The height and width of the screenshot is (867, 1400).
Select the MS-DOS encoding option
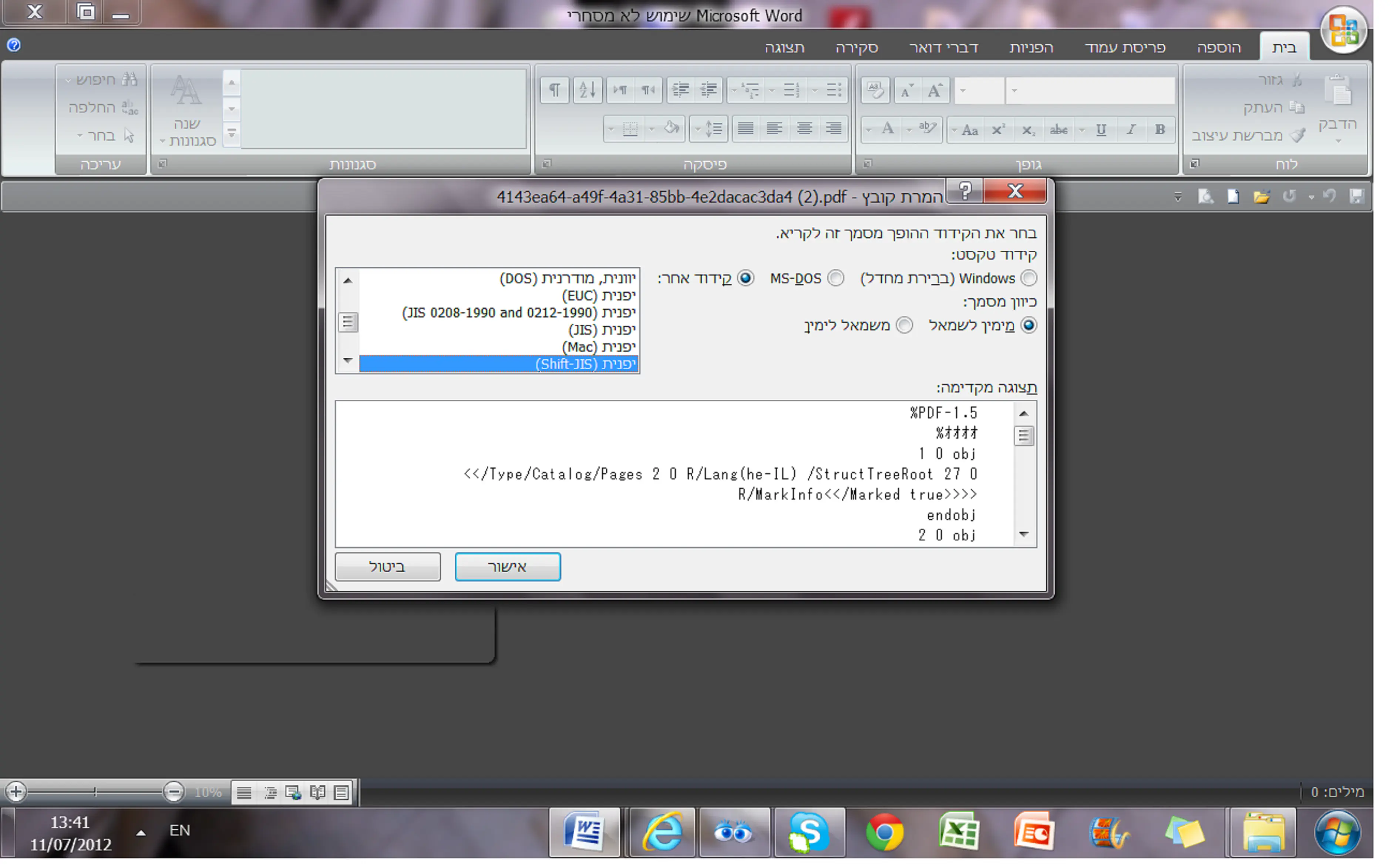[x=836, y=279]
